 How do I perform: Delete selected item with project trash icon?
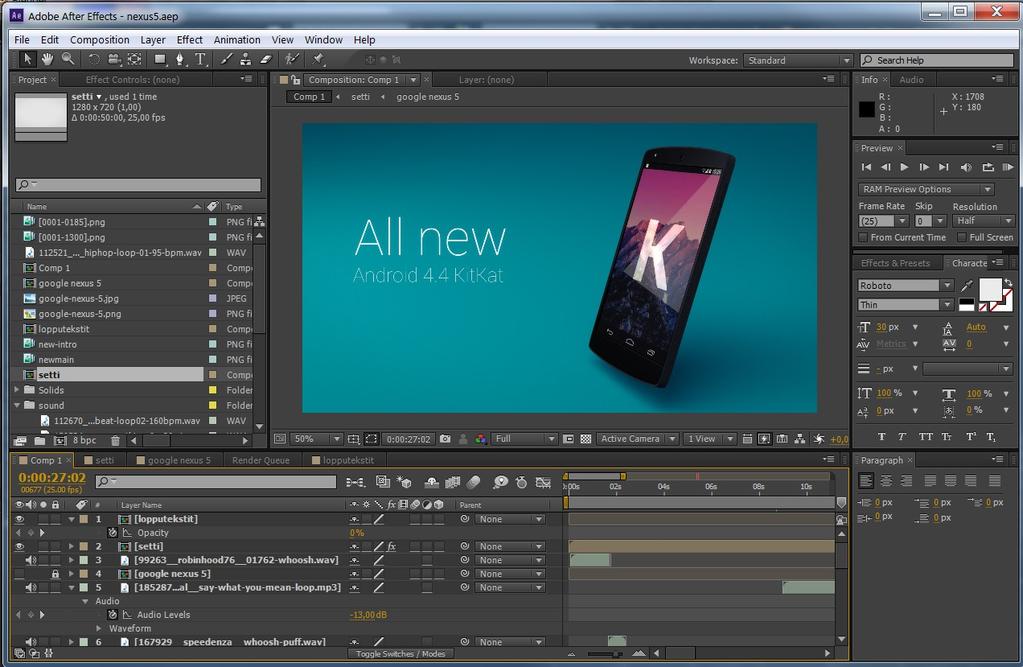(115, 441)
